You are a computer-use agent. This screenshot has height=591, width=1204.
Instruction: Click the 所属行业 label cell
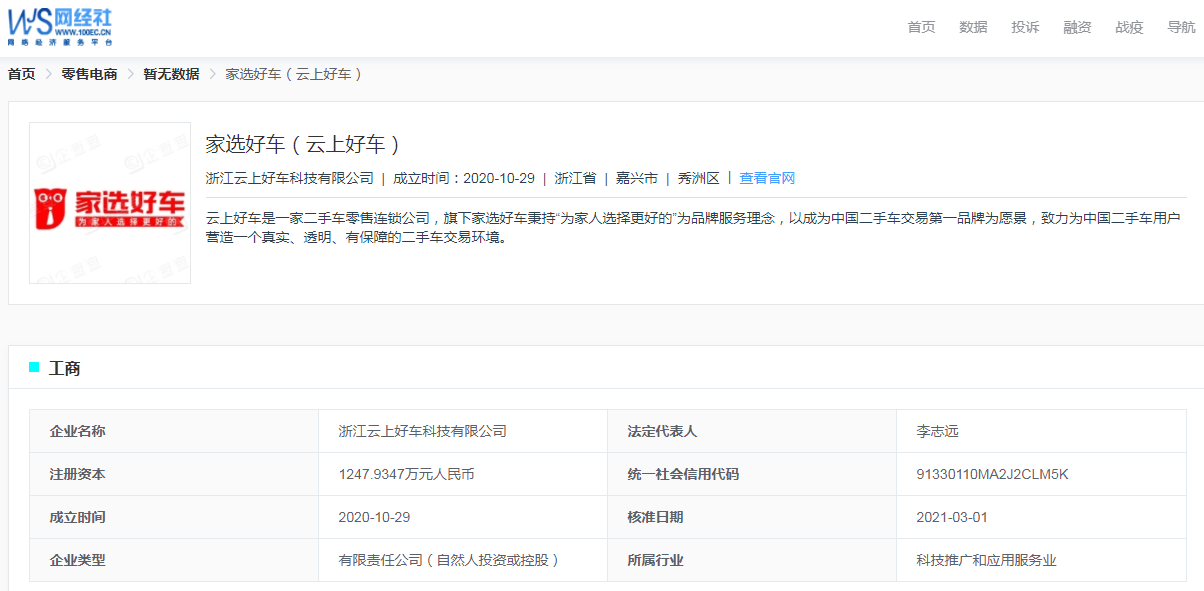click(x=752, y=560)
